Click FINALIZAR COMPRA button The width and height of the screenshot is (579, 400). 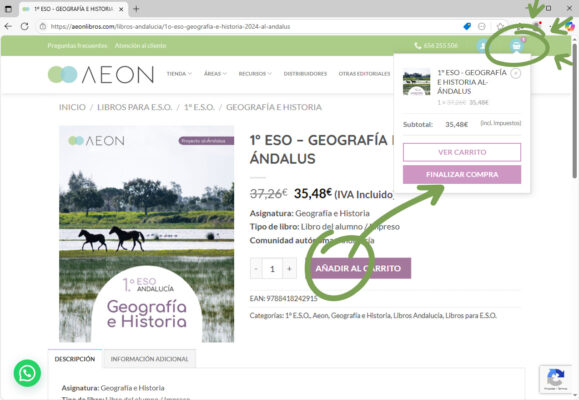click(462, 174)
